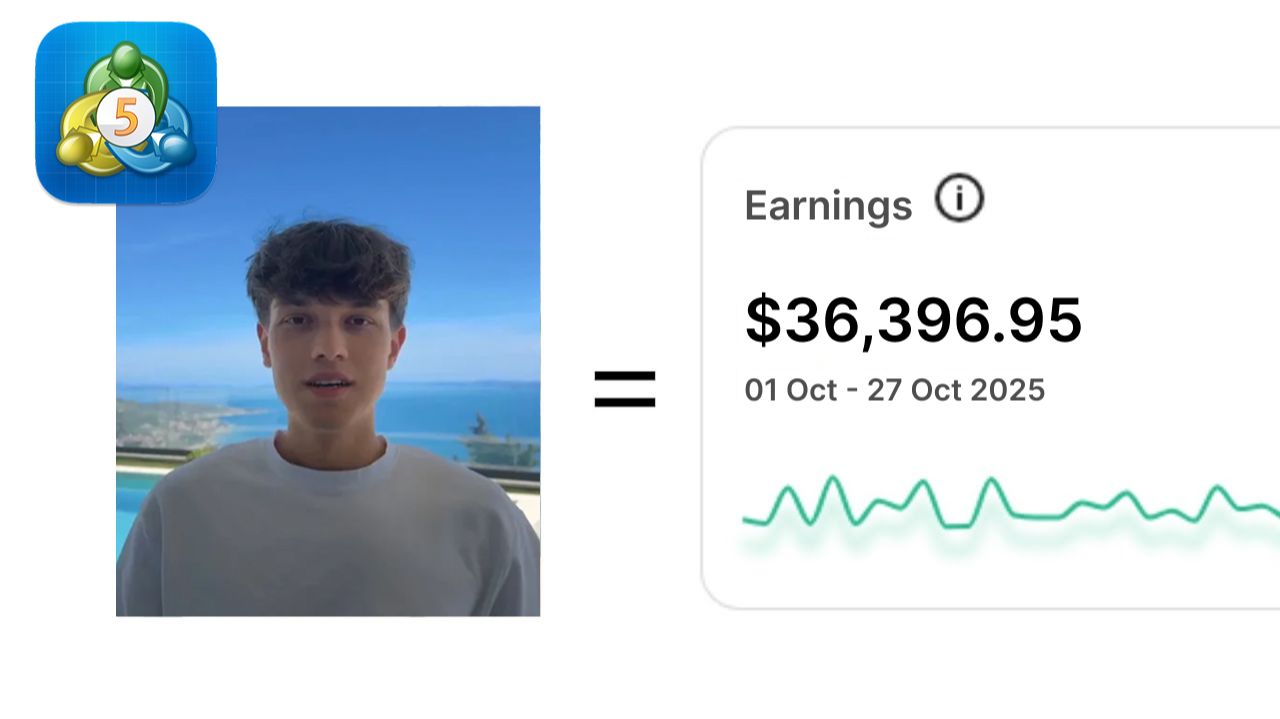Click the blue sky above the man's head
Screen dimensions: 1280x719
pyautogui.click(x=330, y=160)
